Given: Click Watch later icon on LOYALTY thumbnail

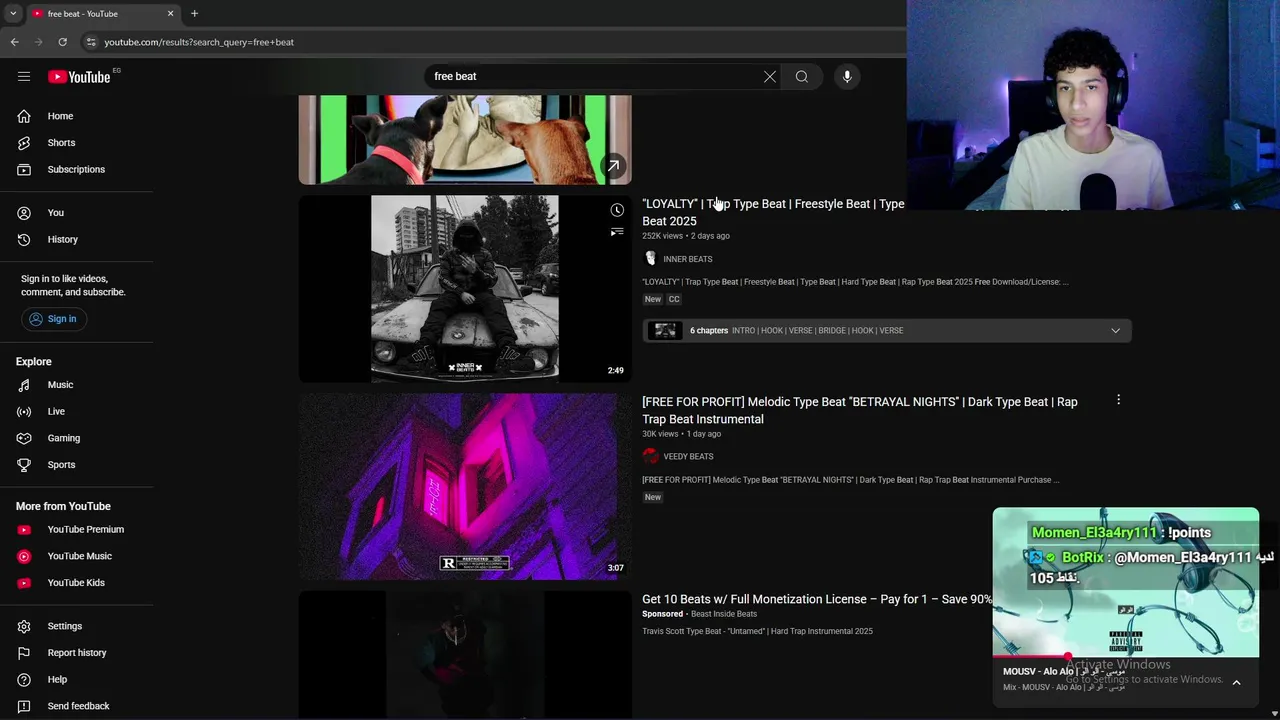Looking at the screenshot, I should click(617, 210).
